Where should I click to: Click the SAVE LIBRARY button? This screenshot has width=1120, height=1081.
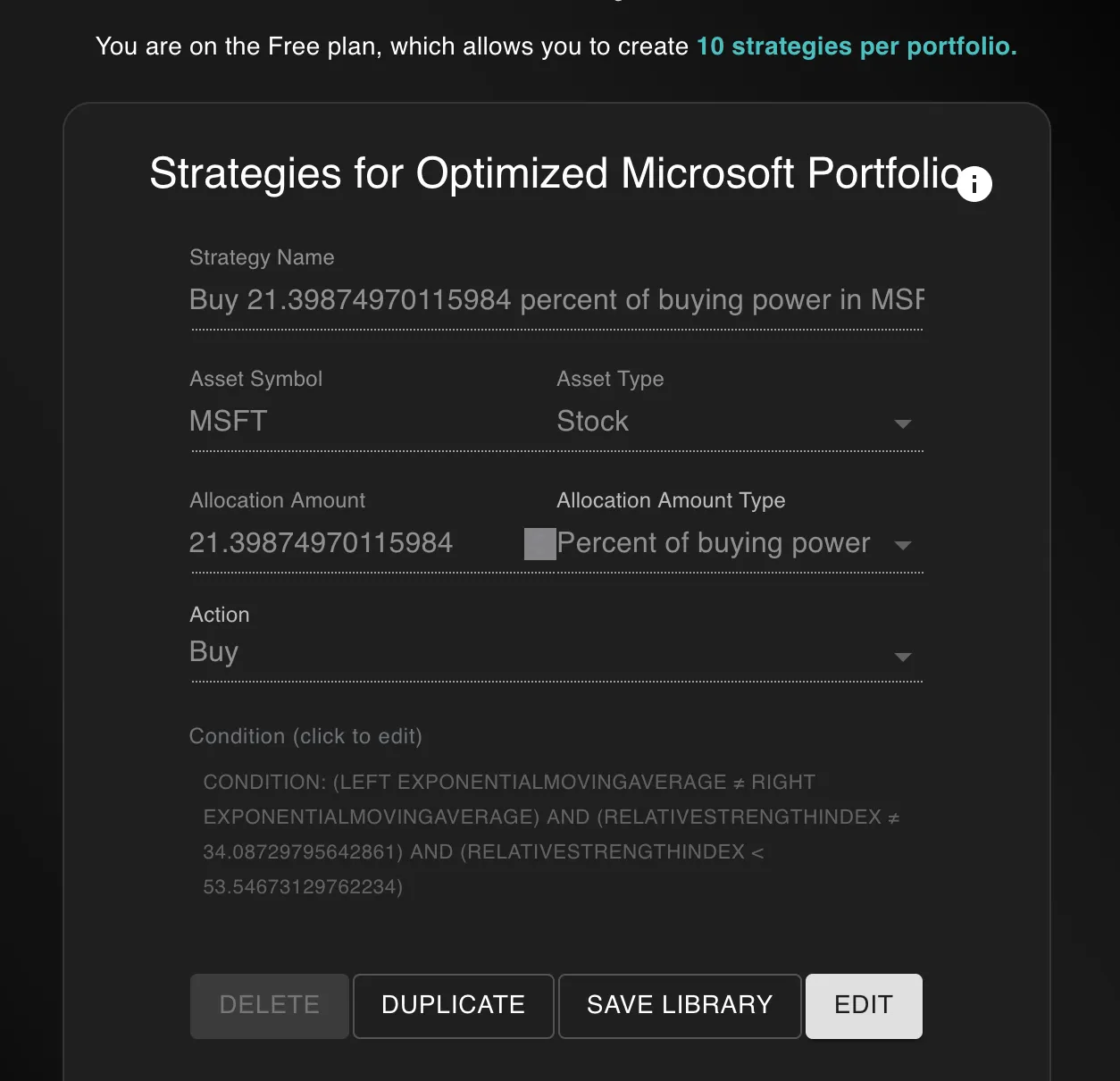[x=680, y=1006]
